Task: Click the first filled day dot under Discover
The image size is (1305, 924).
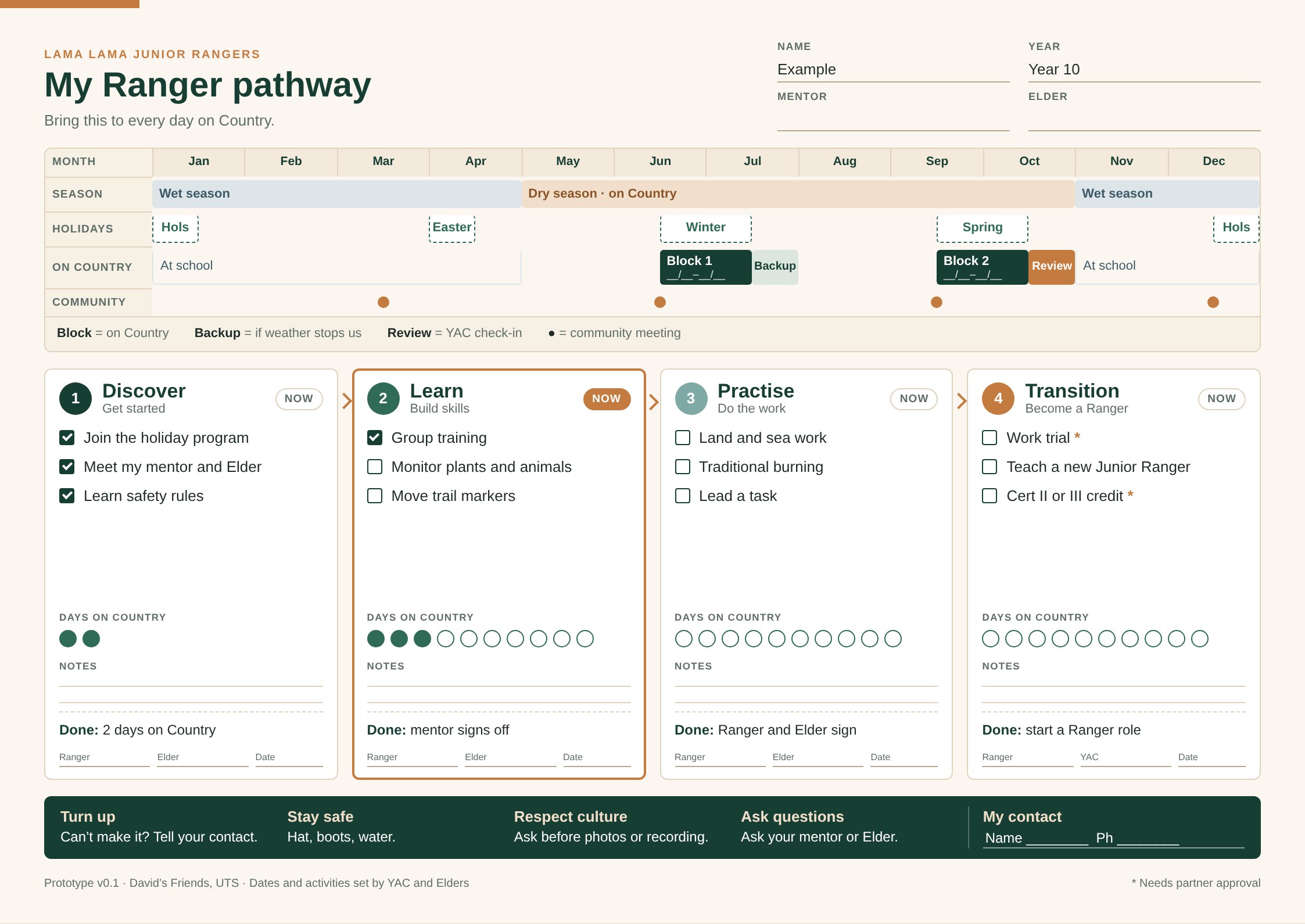Action: point(68,639)
